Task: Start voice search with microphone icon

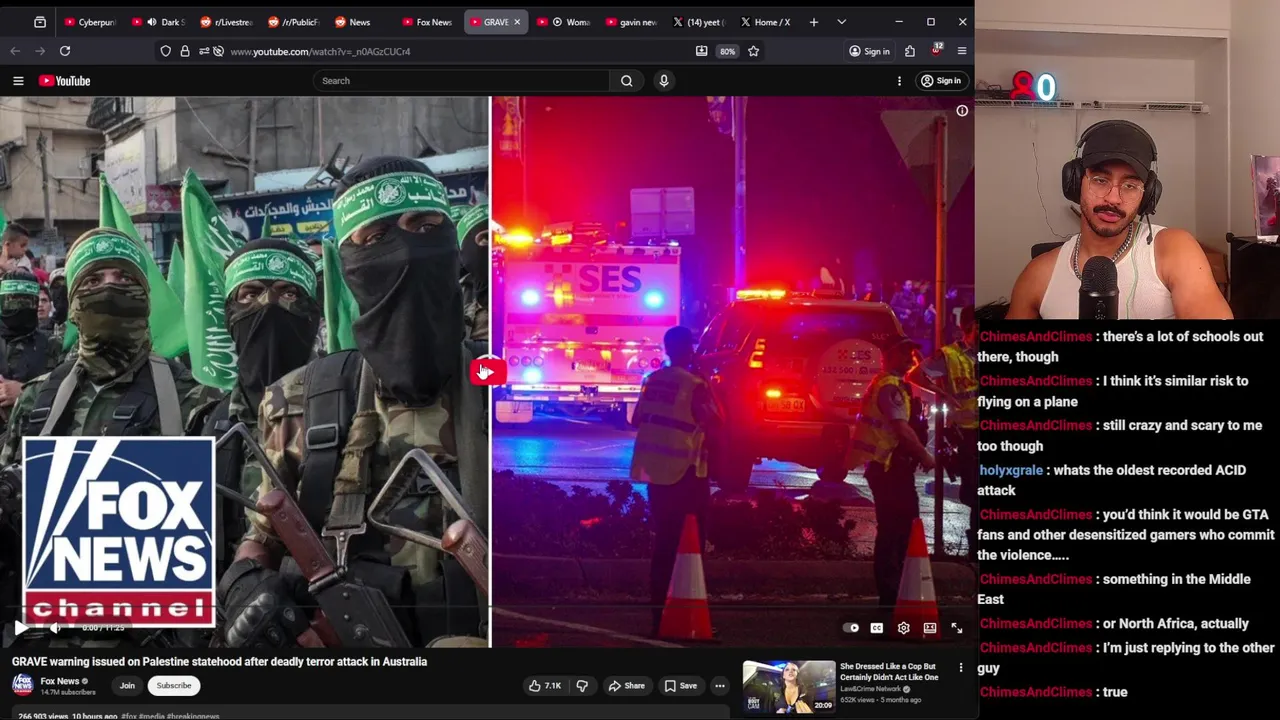Action: [x=664, y=81]
